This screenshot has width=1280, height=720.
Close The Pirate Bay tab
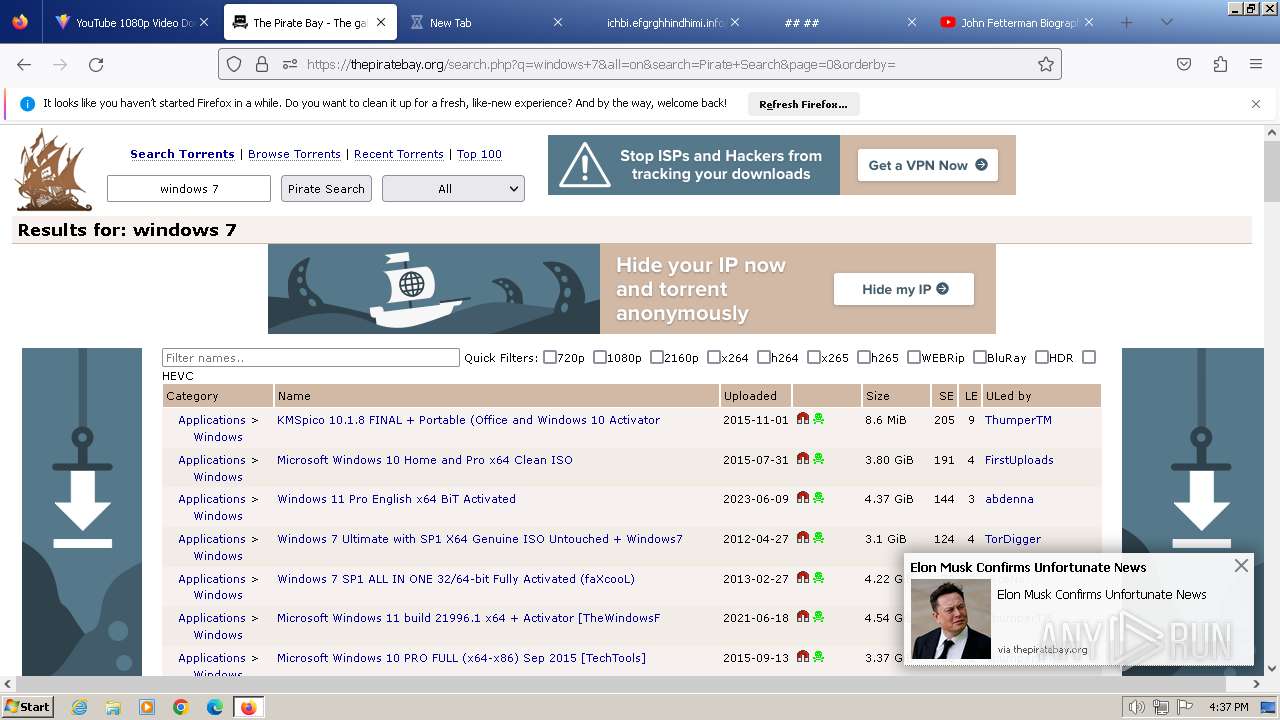click(x=381, y=22)
